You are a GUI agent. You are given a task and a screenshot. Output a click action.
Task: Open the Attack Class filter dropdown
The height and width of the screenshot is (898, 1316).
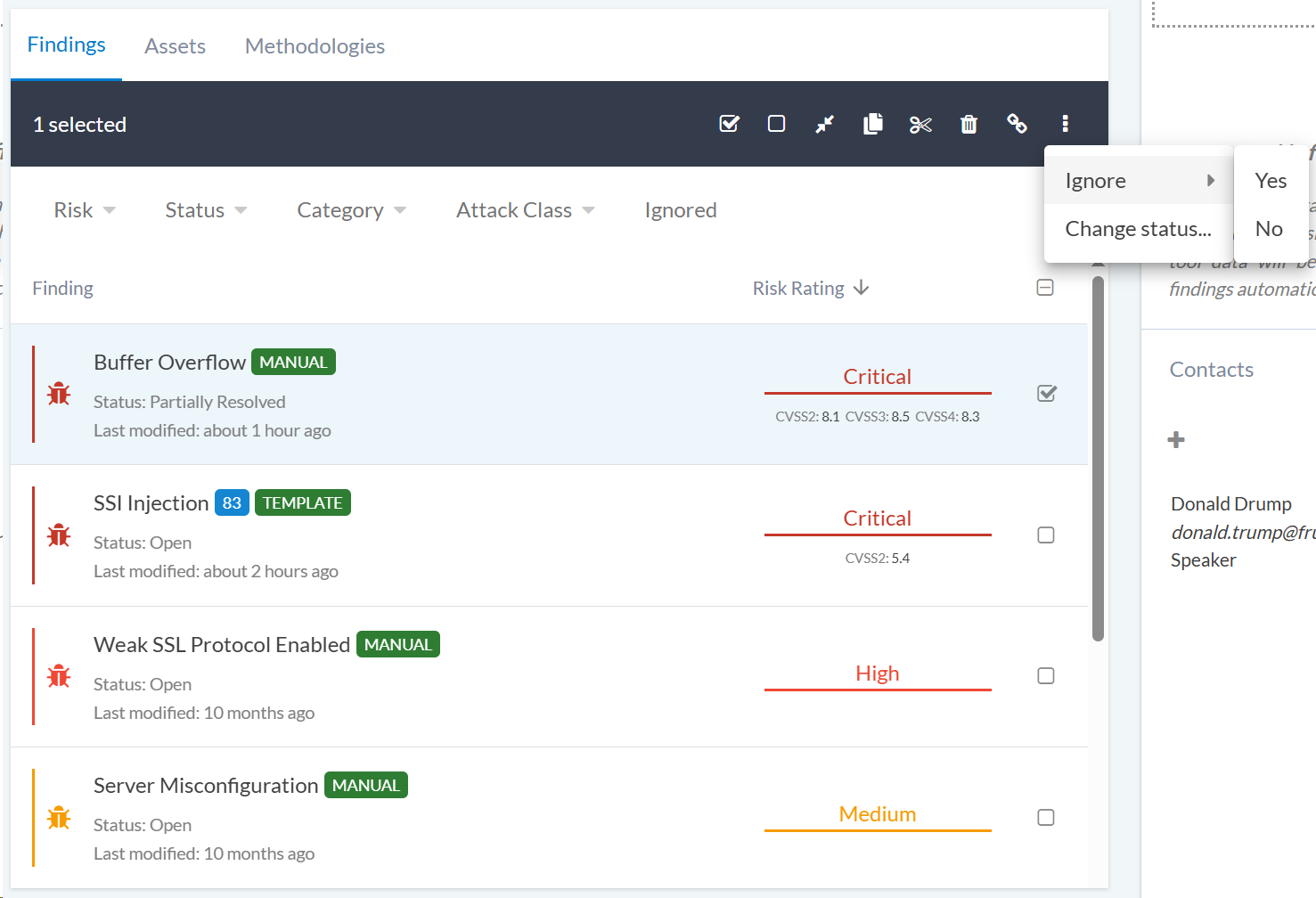tap(525, 210)
